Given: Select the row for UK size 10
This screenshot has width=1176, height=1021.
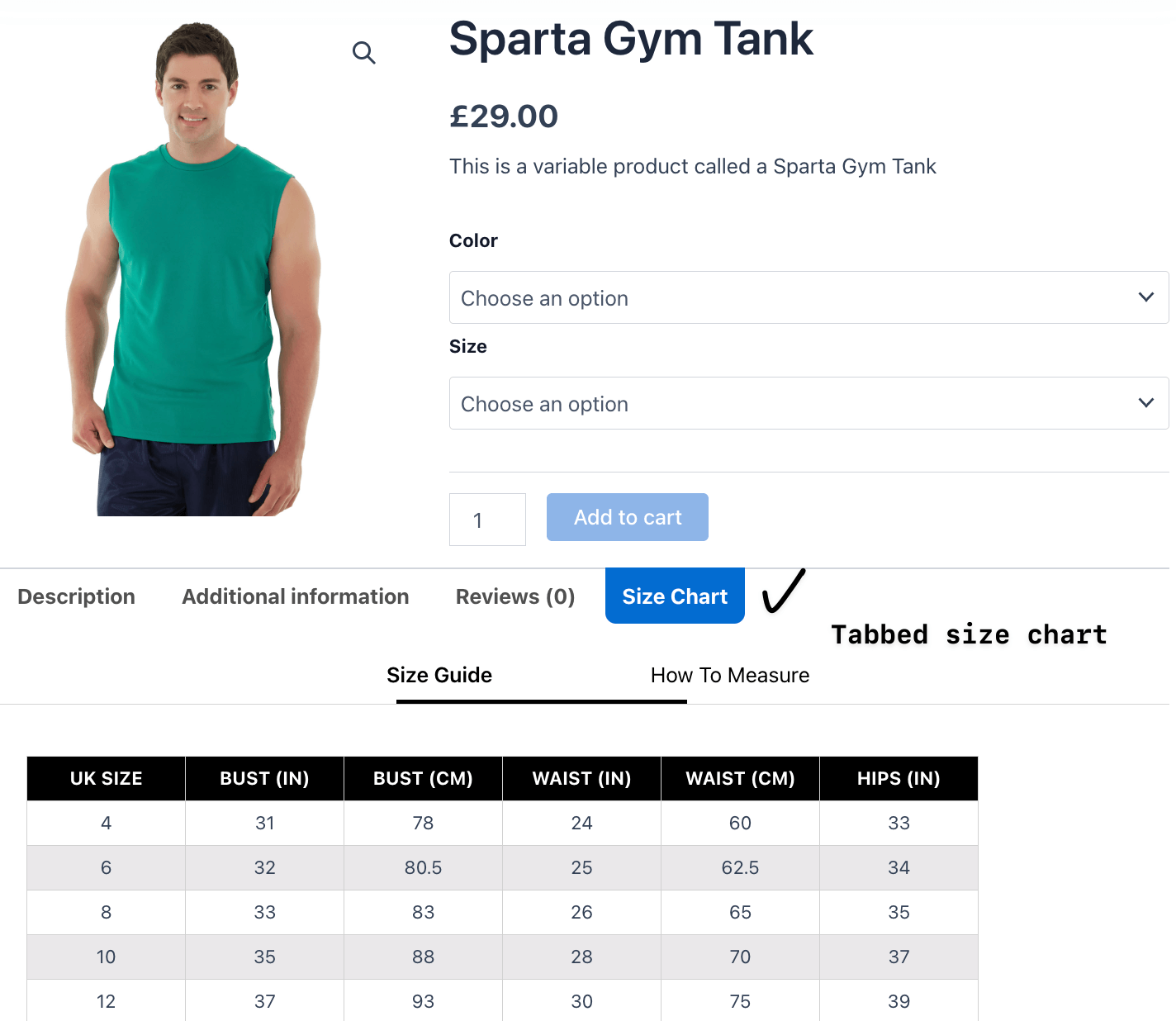Looking at the screenshot, I should tap(106, 957).
